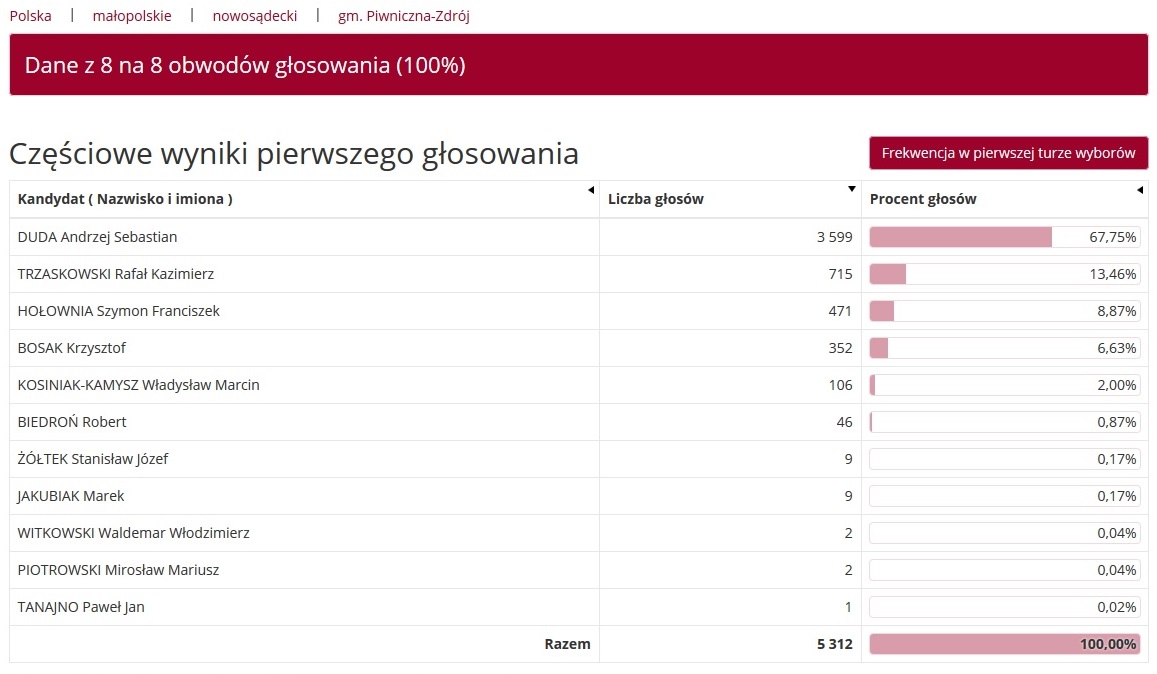The image size is (1157, 674).
Task: Click TRZASKOWSKI's 13,46% percentage bar
Action: coord(1004,274)
